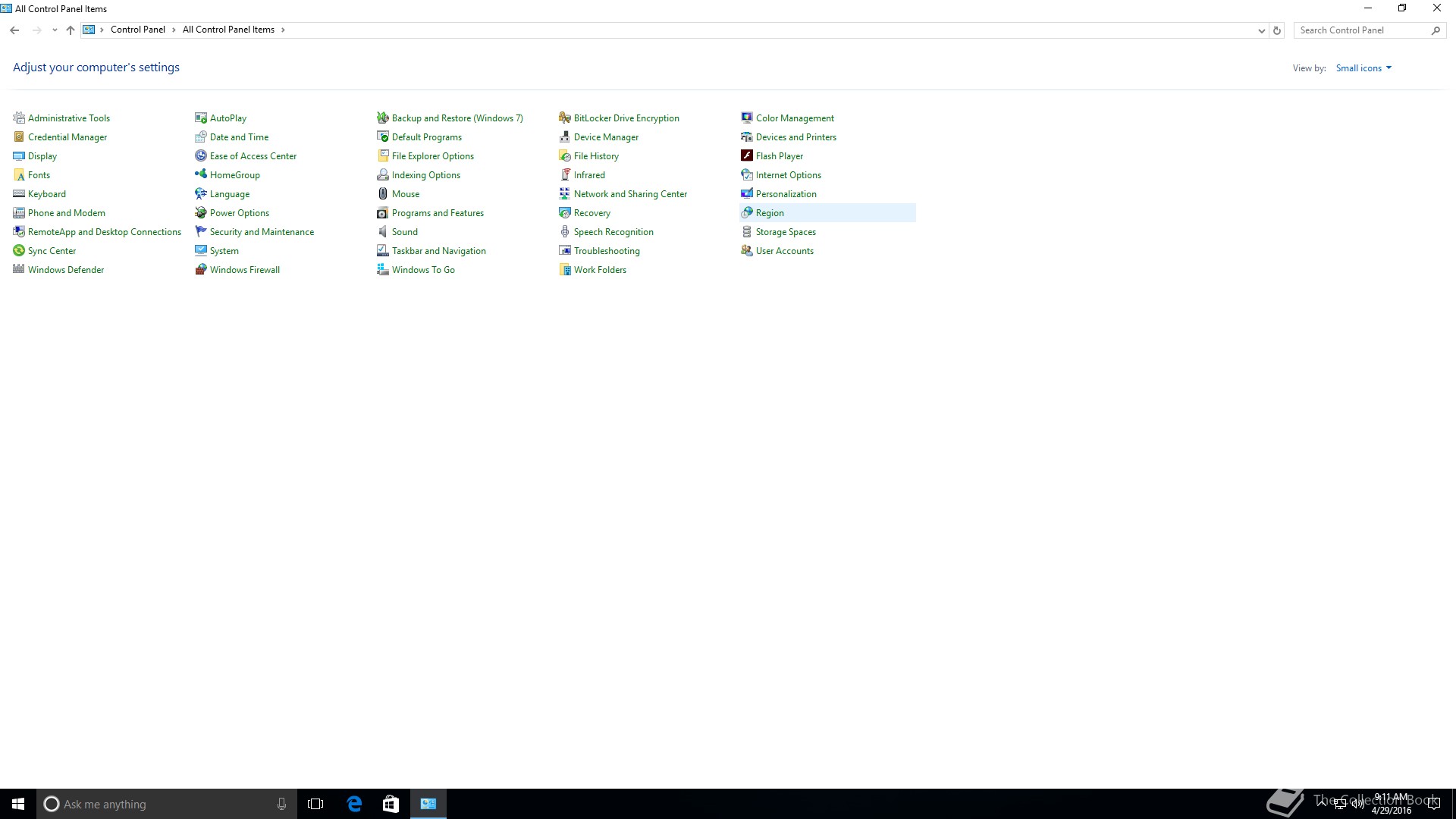Viewport: 1456px width, 819px height.
Task: Click the HomeGroup icon
Action: [201, 174]
